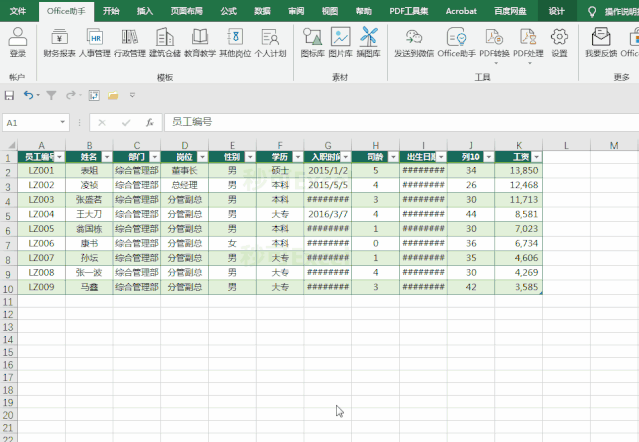
Task: Open 个人计划 templates
Action: click(x=270, y=42)
